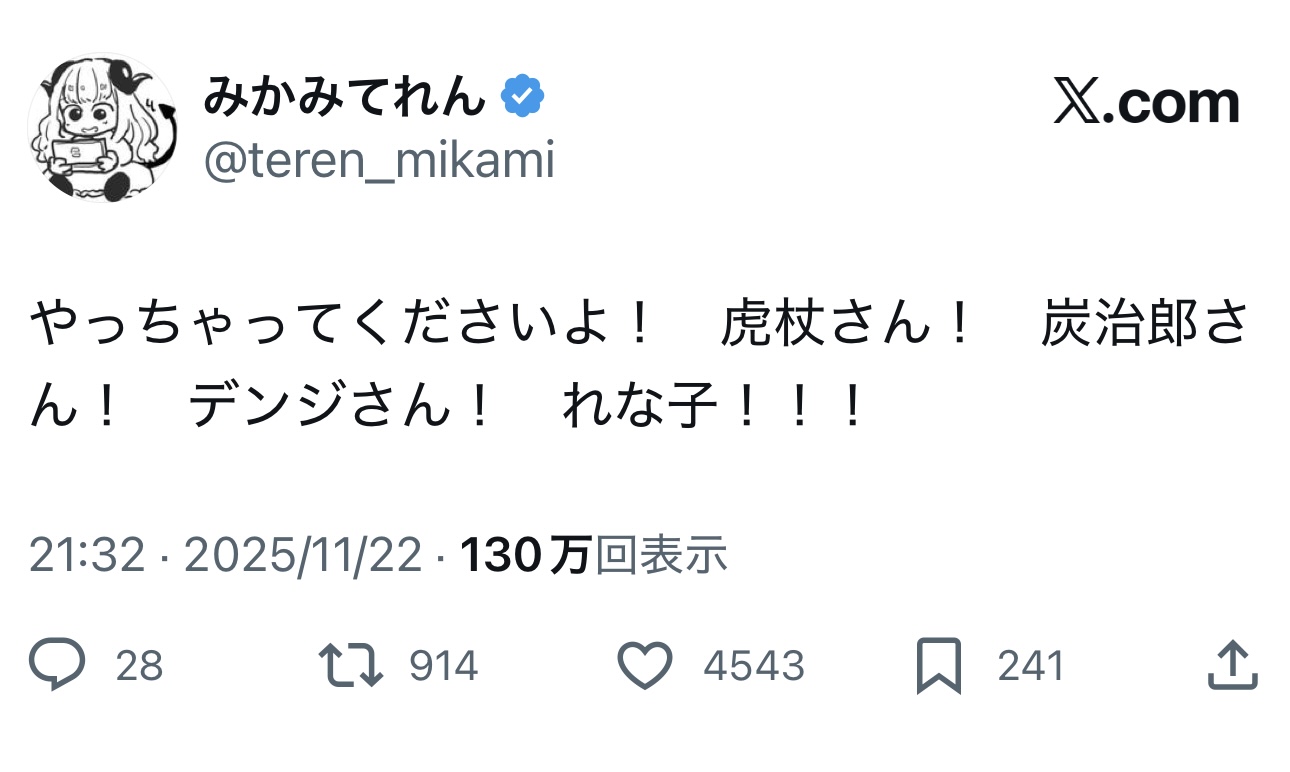Click the reply speech bubble icon

pyautogui.click(x=57, y=665)
